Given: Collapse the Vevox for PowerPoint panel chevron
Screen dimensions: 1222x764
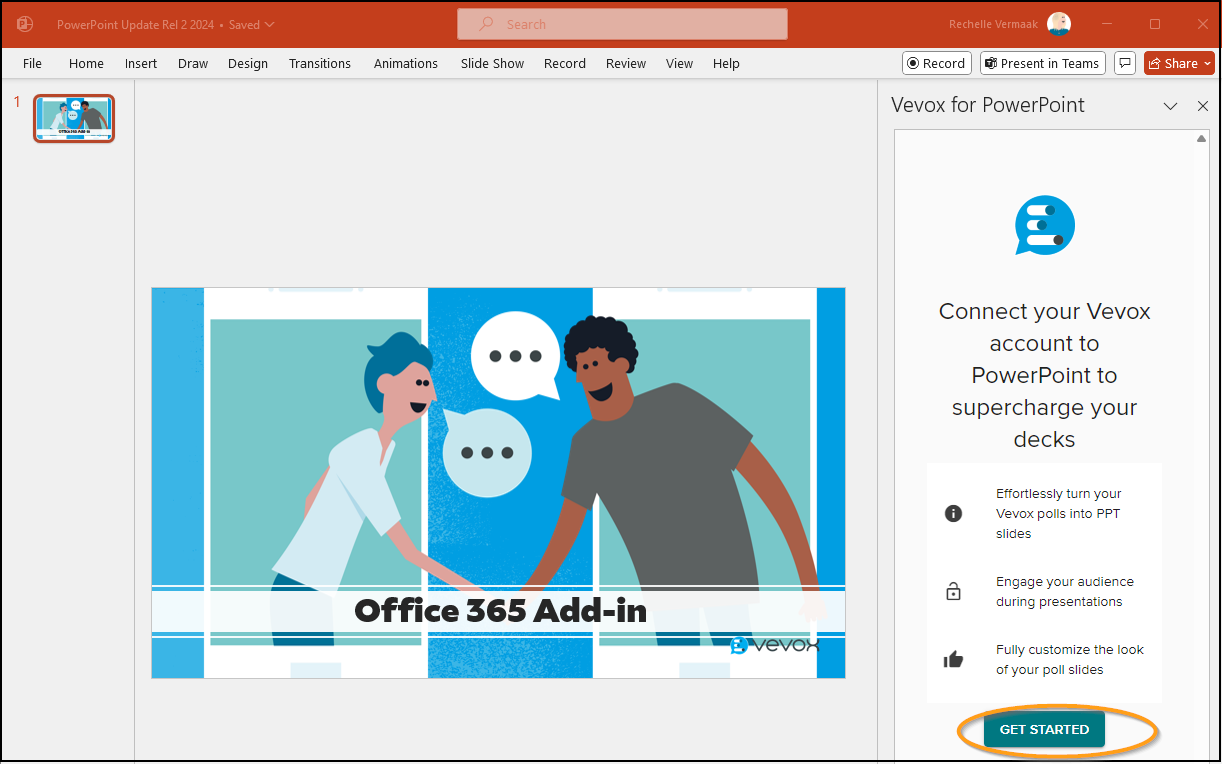Looking at the screenshot, I should 1170,106.
